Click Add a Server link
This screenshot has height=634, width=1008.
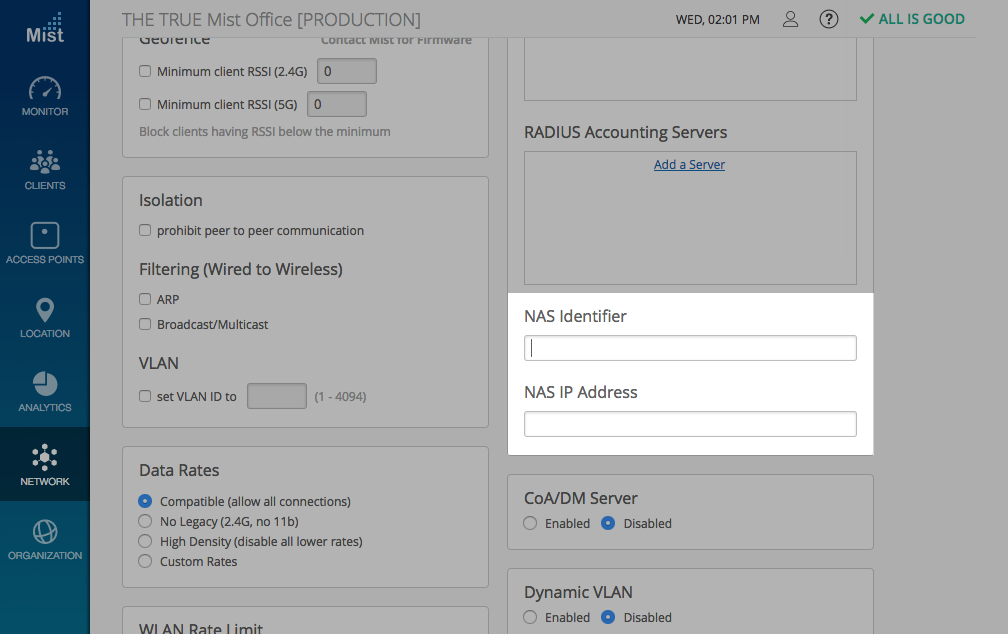click(x=689, y=165)
